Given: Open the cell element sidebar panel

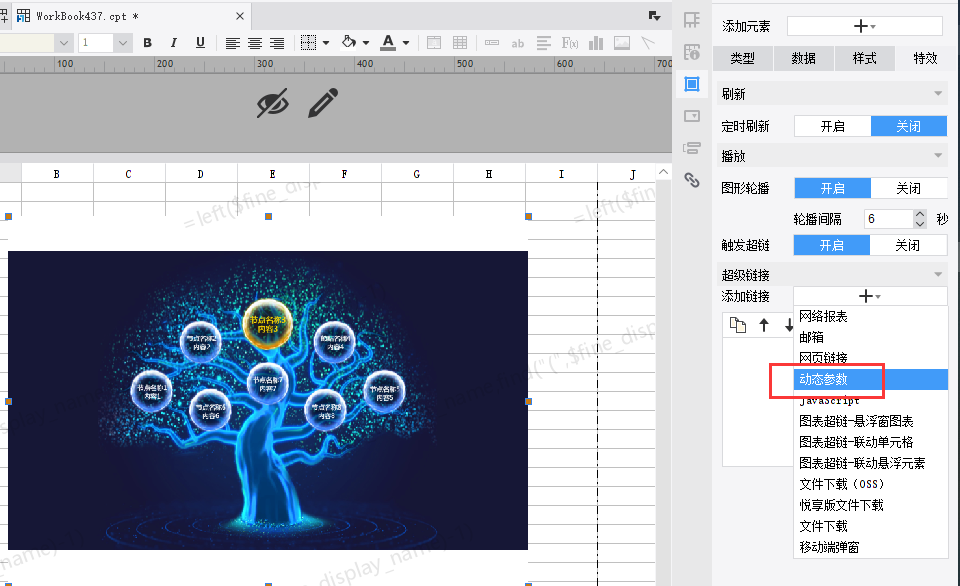Looking at the screenshot, I should [x=692, y=20].
